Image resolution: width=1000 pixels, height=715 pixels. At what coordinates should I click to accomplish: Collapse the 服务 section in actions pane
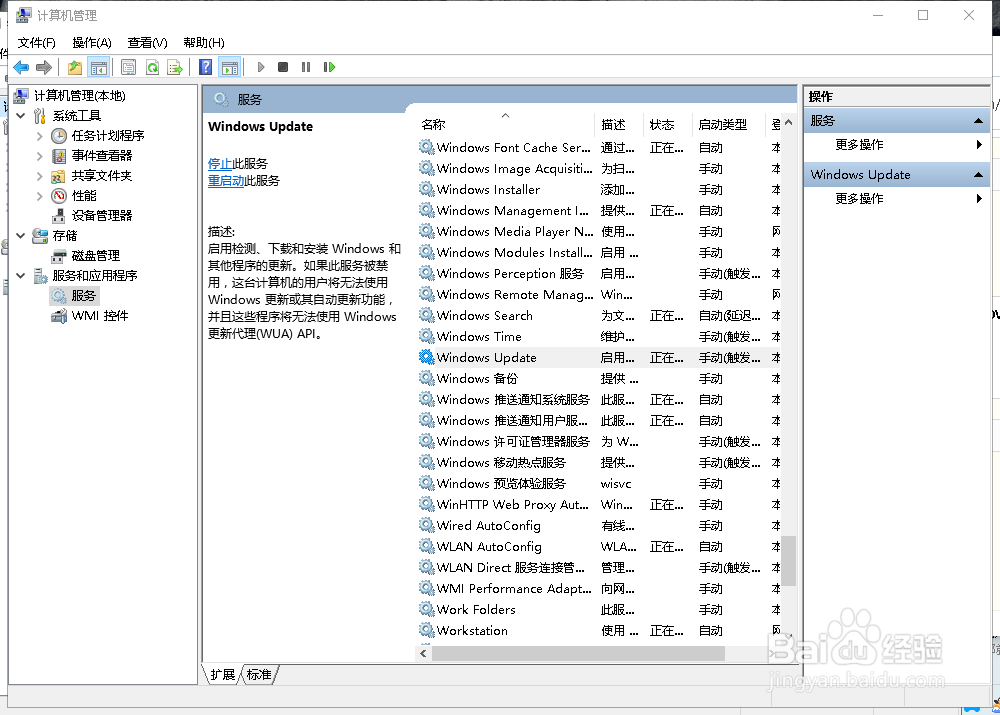point(978,121)
